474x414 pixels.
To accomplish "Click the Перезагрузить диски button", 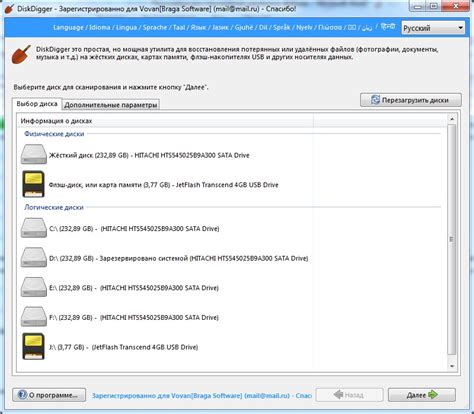I will pos(411,100).
